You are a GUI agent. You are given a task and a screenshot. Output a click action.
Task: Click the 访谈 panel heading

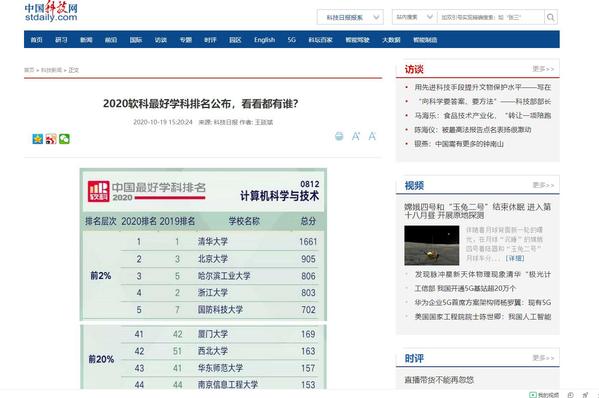[x=414, y=70]
